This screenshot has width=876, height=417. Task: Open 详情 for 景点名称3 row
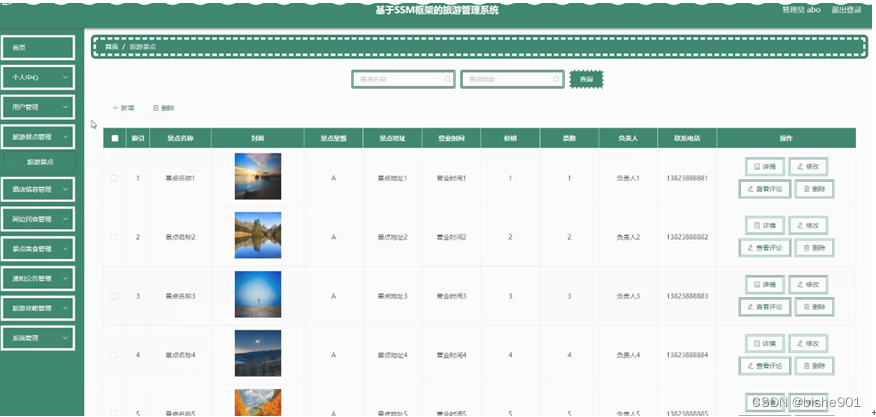pyautogui.click(x=765, y=285)
